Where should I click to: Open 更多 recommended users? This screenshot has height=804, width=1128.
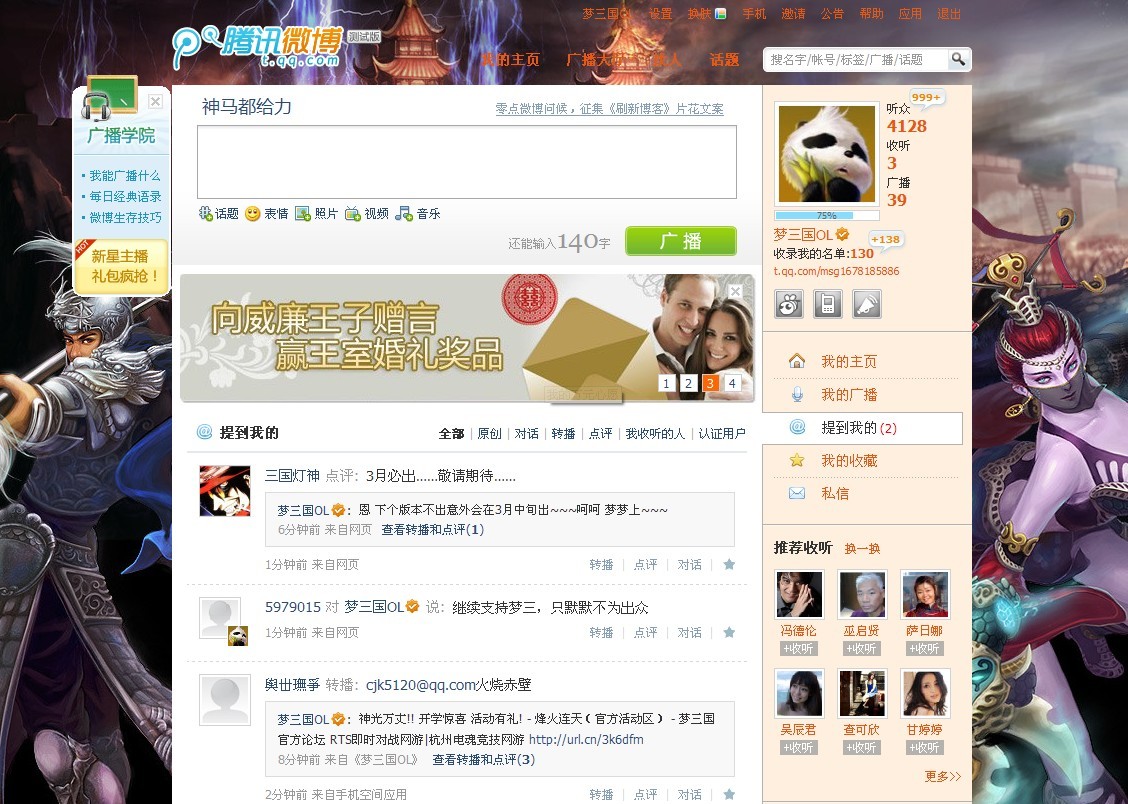point(942,777)
